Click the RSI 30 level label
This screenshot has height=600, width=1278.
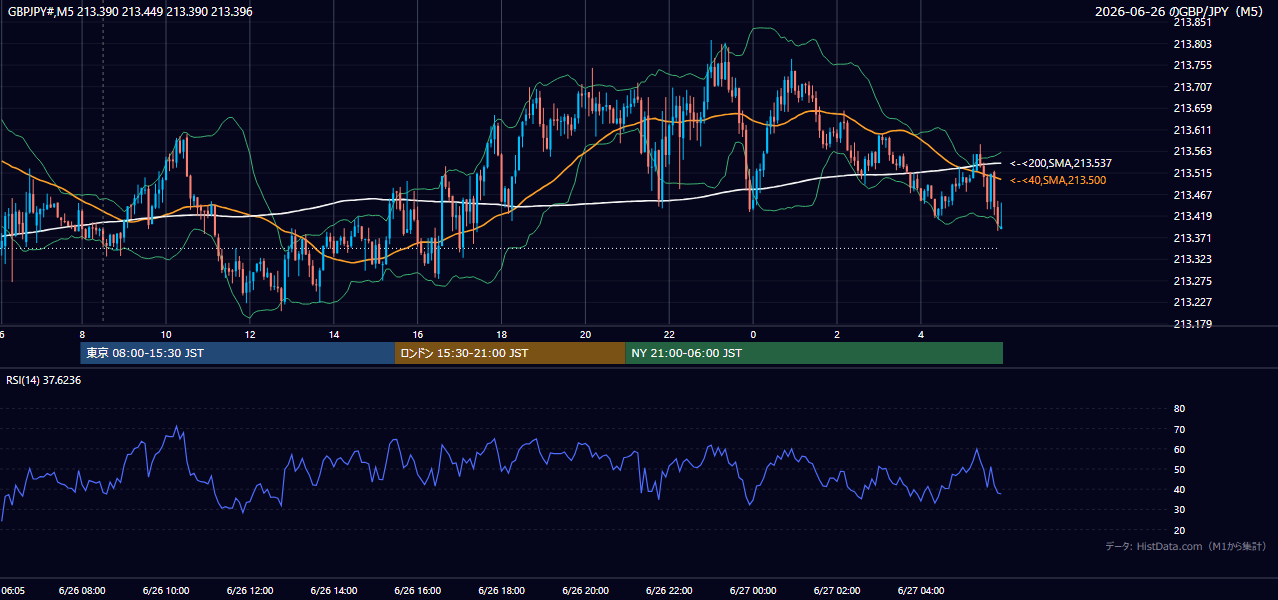click(1179, 510)
